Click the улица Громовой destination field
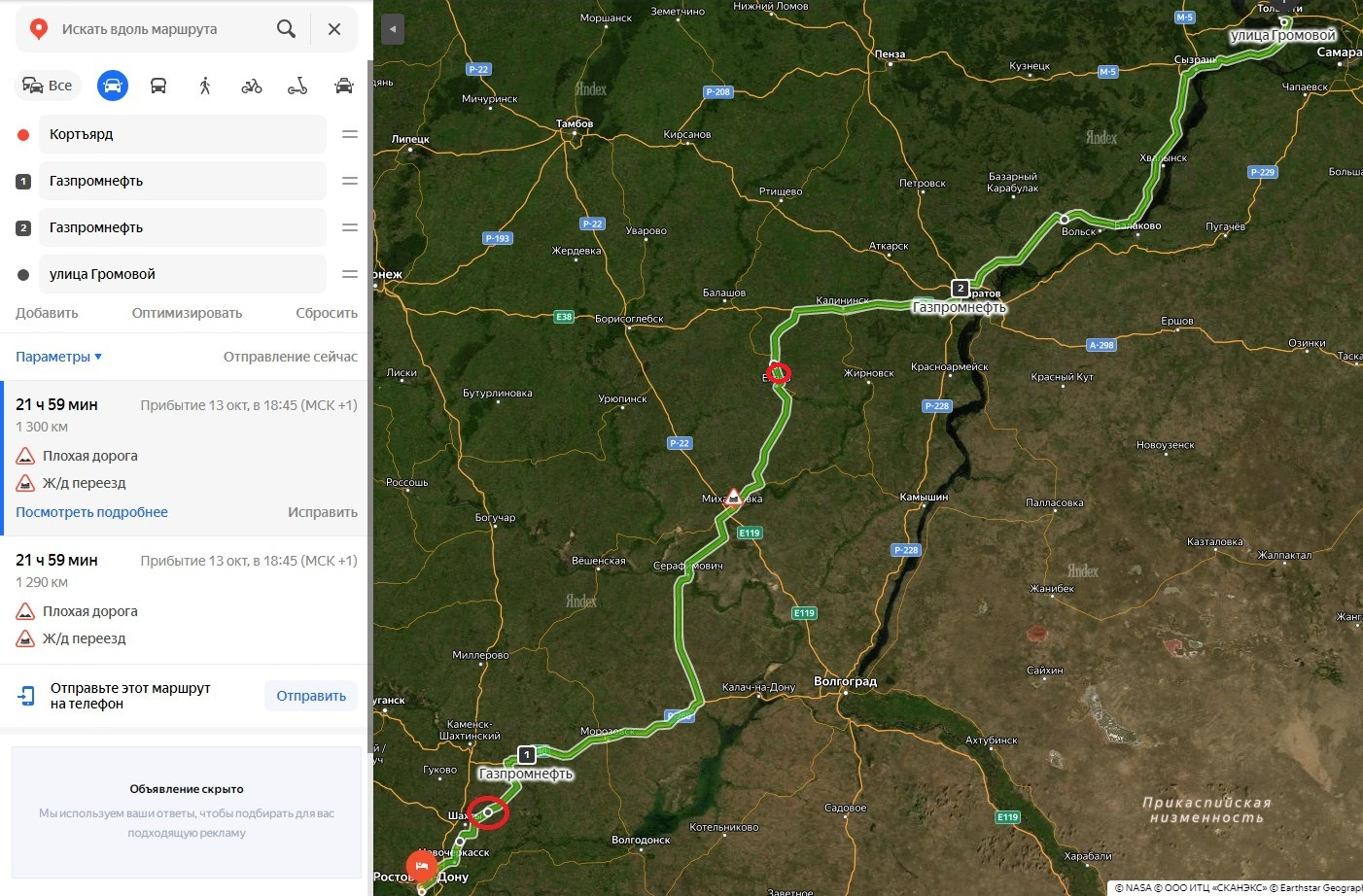Image resolution: width=1363 pixels, height=896 pixels. 183,274
